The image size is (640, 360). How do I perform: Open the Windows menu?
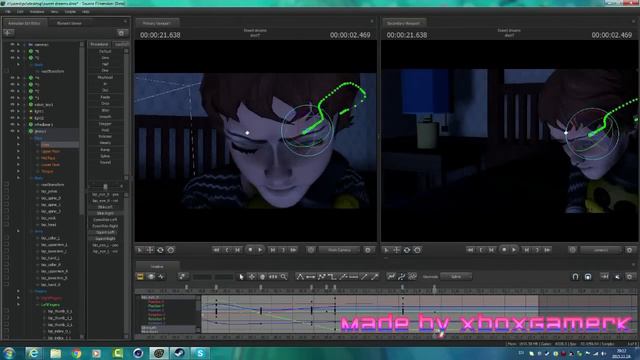click(37, 12)
